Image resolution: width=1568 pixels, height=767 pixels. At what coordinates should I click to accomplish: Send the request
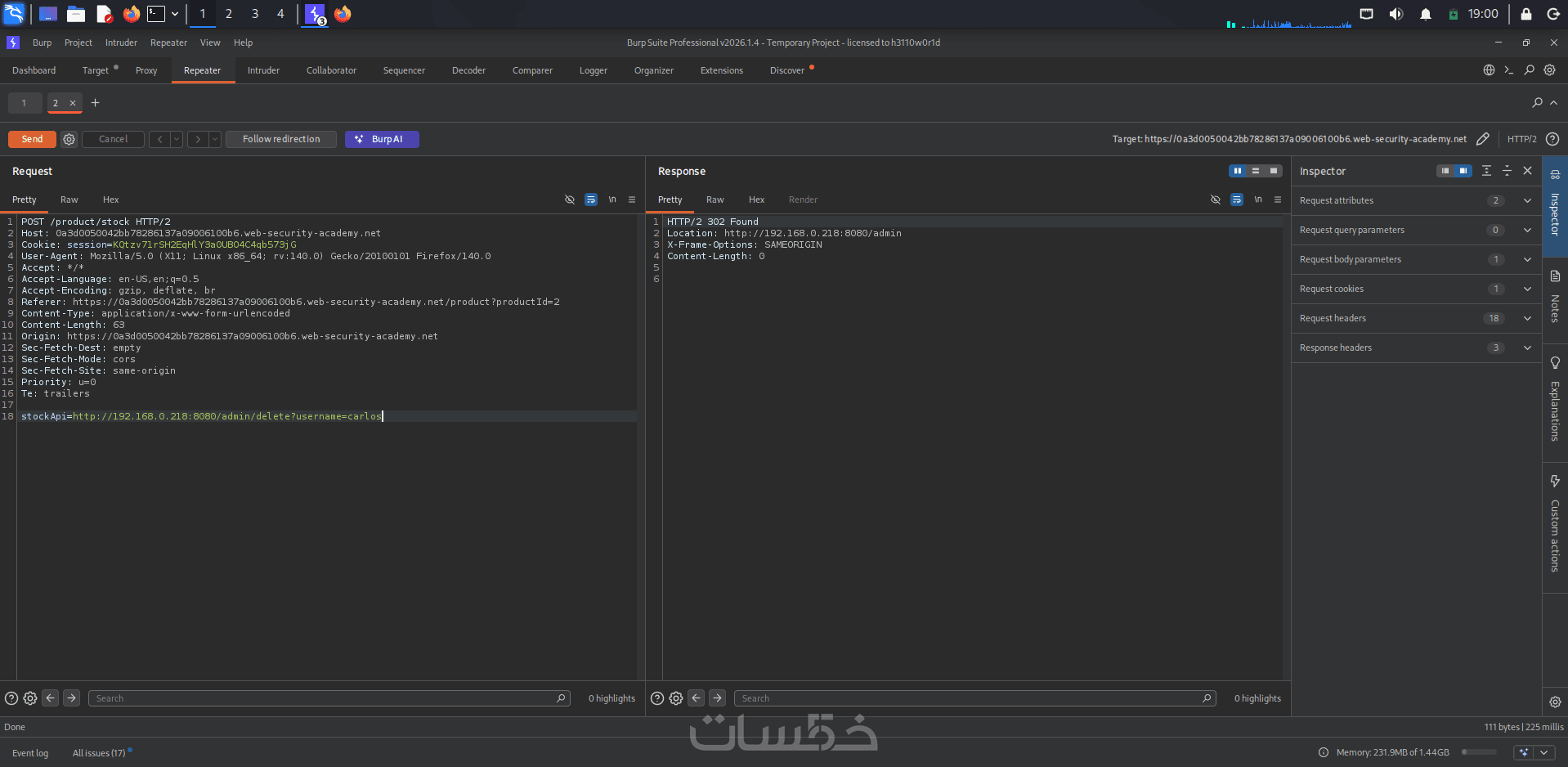32,139
